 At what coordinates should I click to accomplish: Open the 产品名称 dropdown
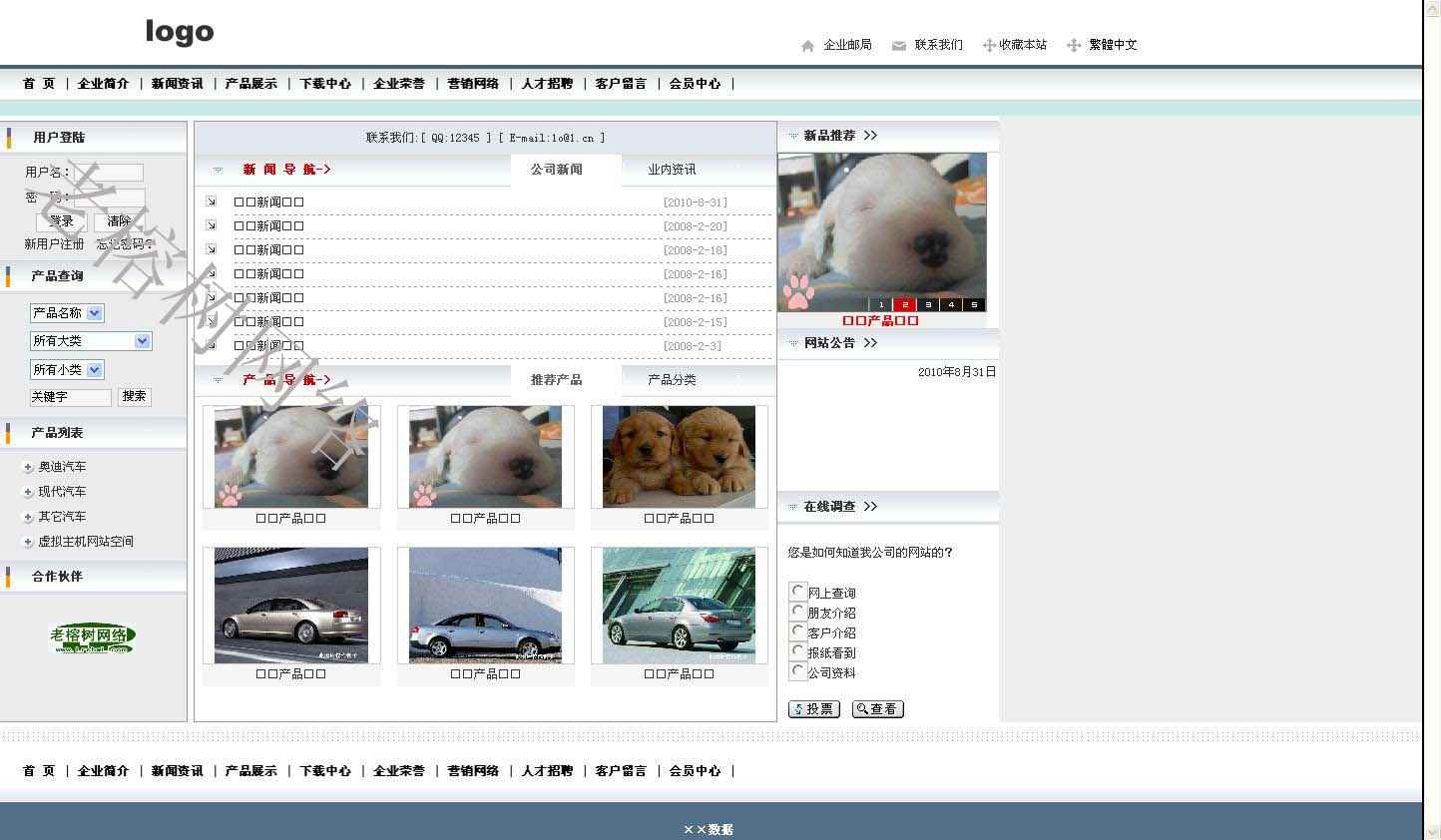[x=95, y=313]
